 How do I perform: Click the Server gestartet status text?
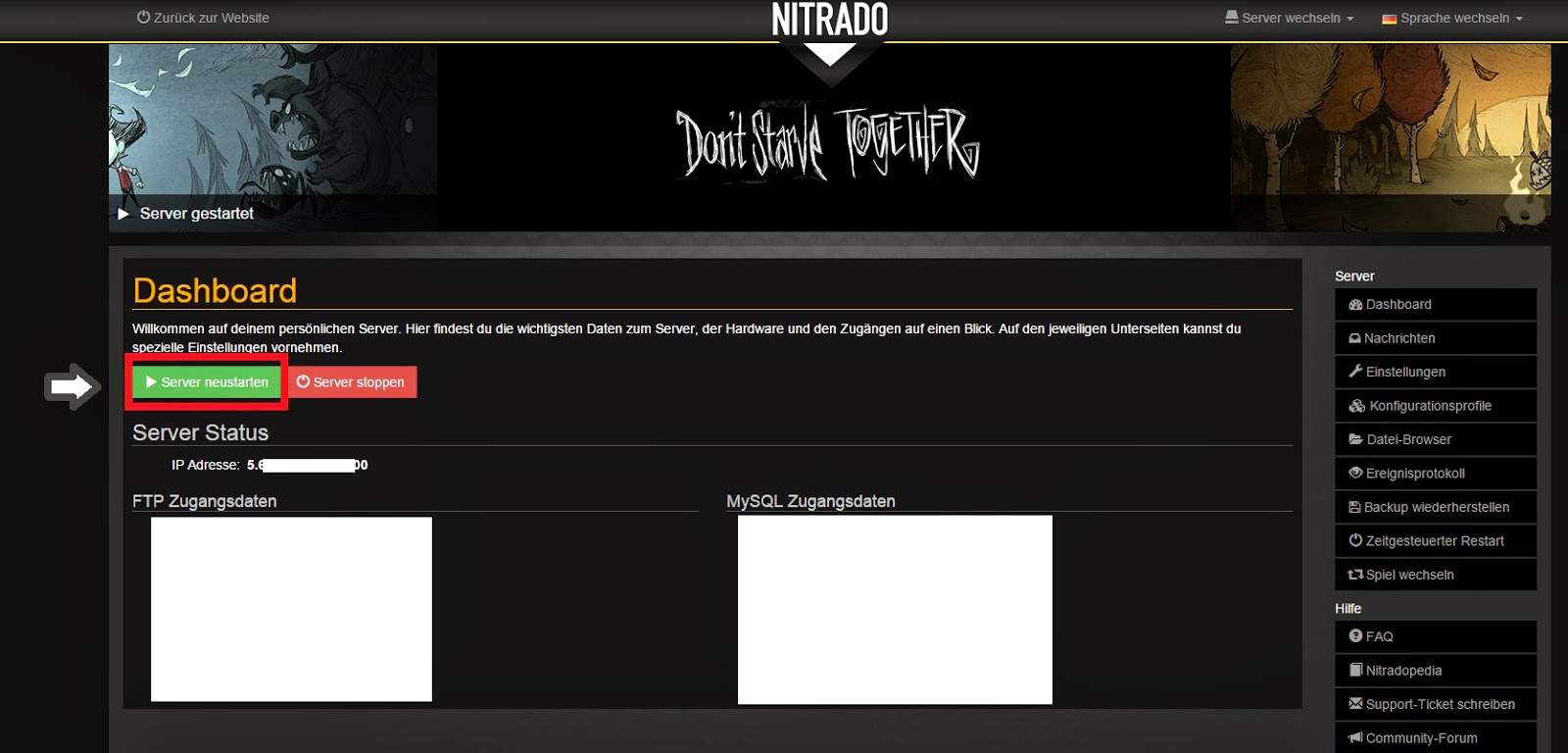196,214
